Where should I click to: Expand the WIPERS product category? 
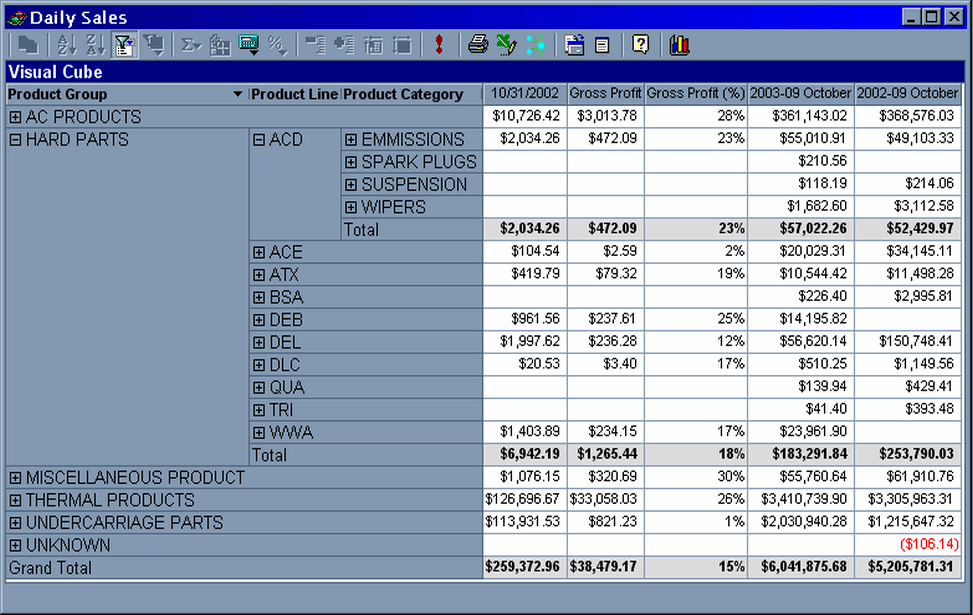click(351, 208)
